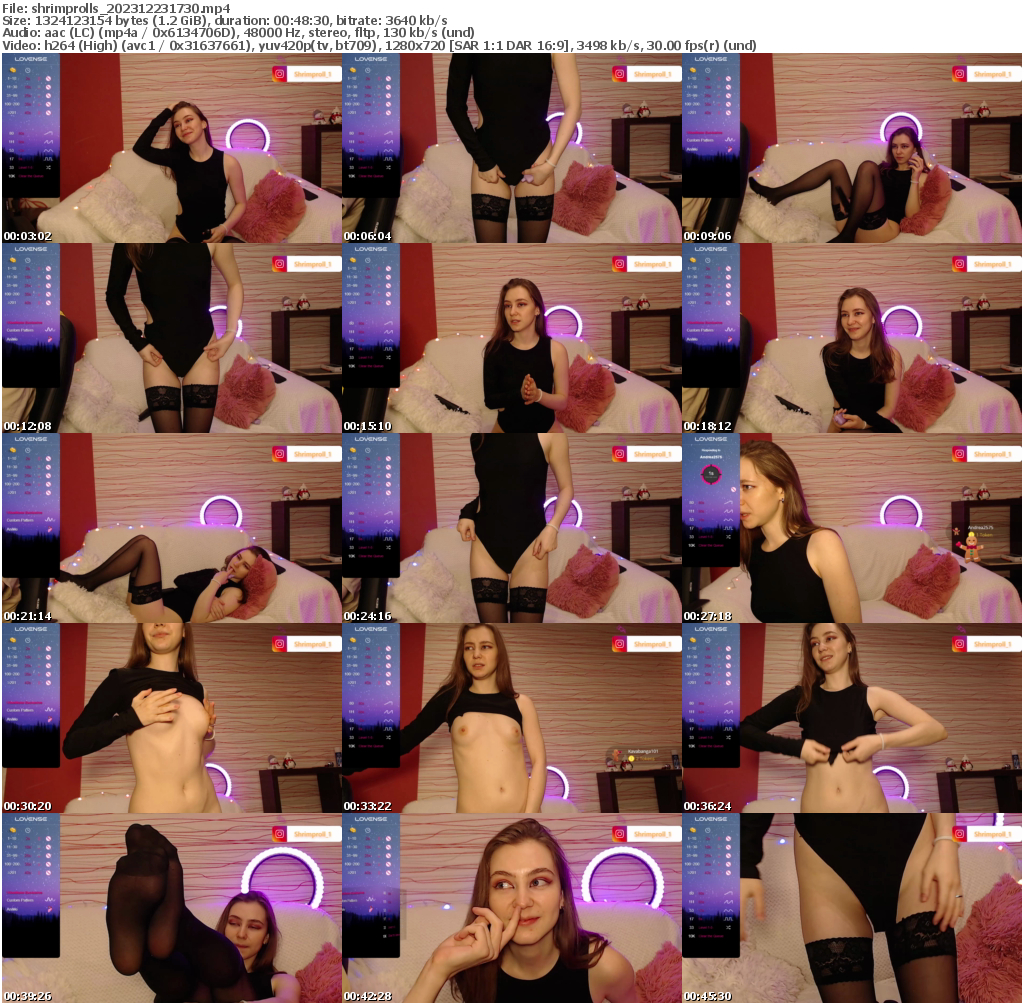This screenshot has height=1003, width=1024.
Task: Open the 100-200 tip tier row
Action: pyautogui.click(x=25, y=103)
